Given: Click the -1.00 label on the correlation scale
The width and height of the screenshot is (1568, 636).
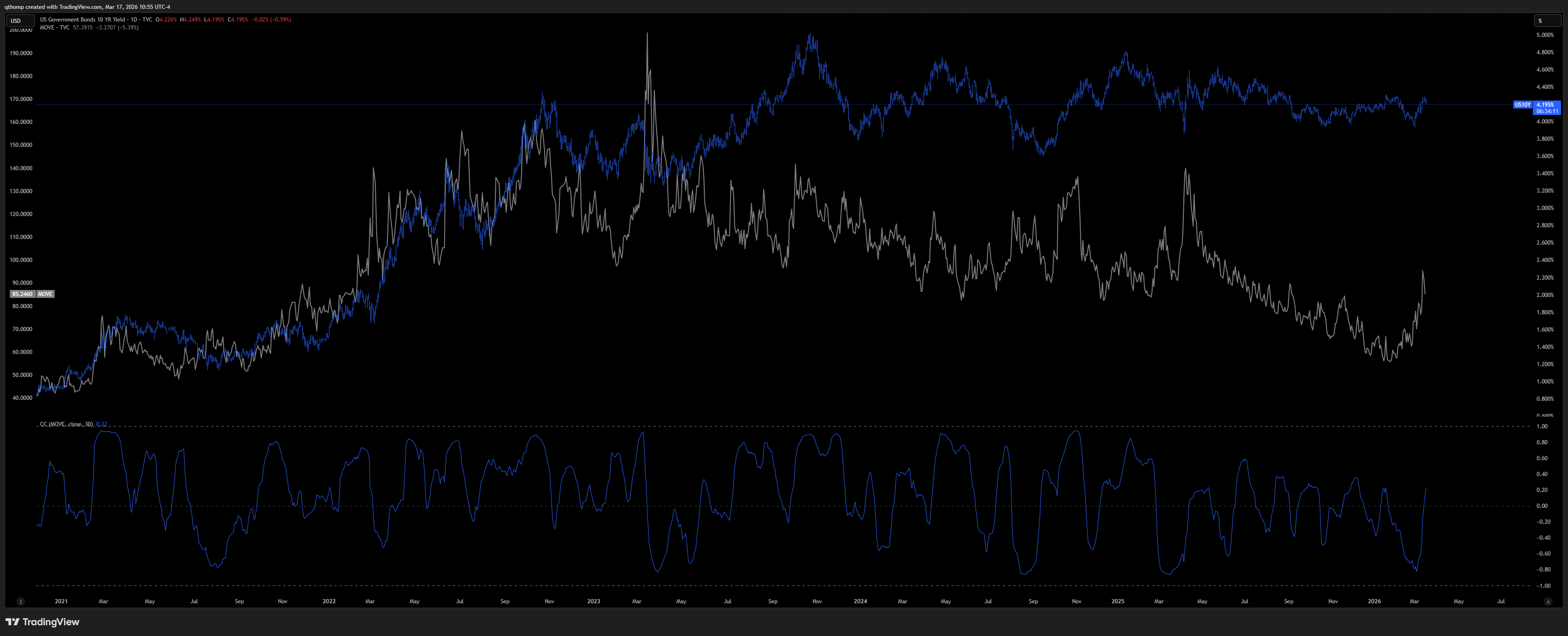Looking at the screenshot, I should coord(1543,586).
